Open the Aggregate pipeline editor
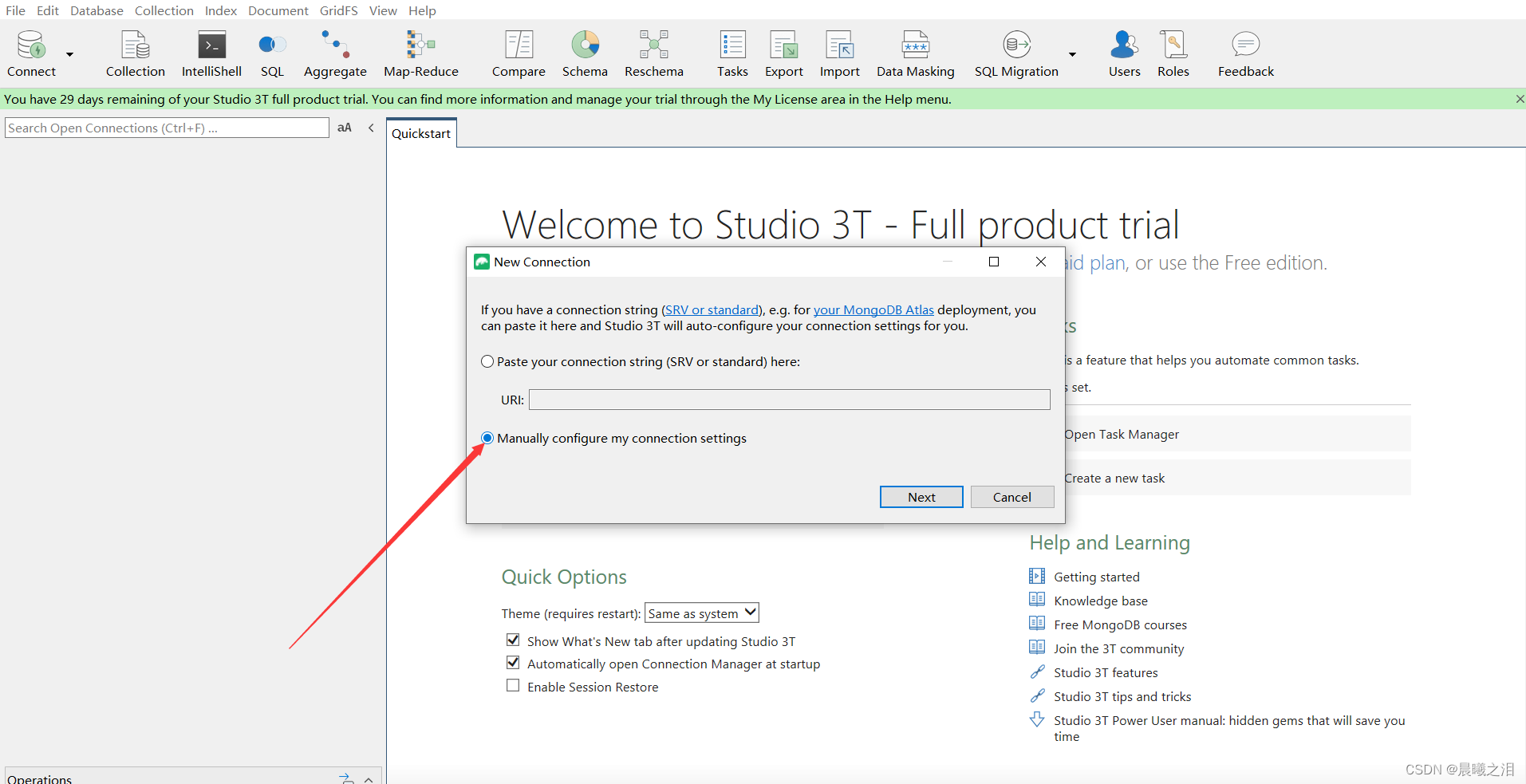The height and width of the screenshot is (784, 1526). coord(334,53)
